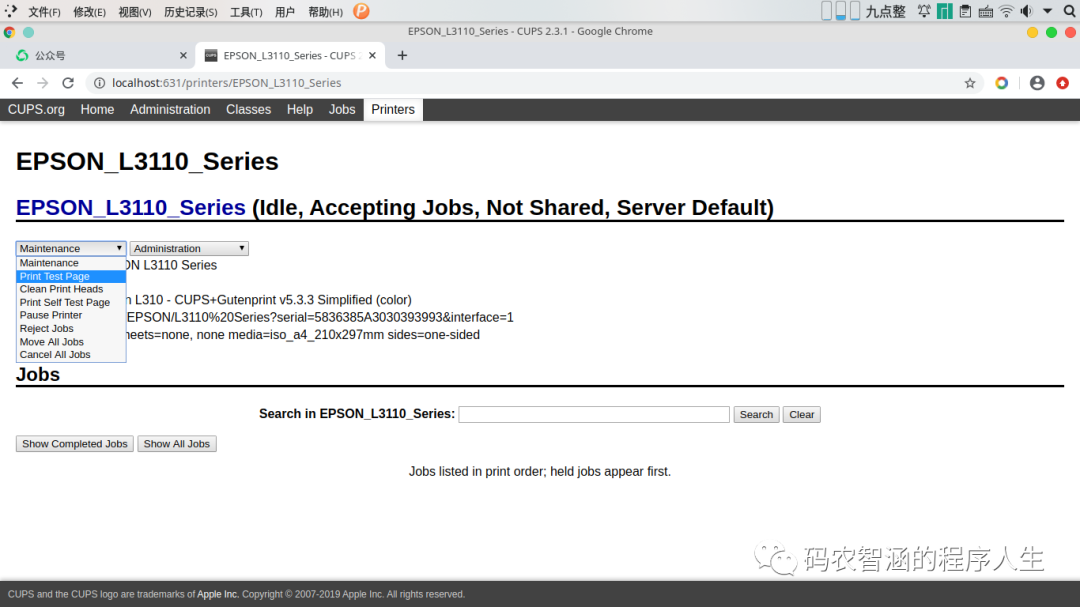The width and height of the screenshot is (1080, 607).
Task: Click the Maintenance dropdown box
Action: (x=71, y=248)
